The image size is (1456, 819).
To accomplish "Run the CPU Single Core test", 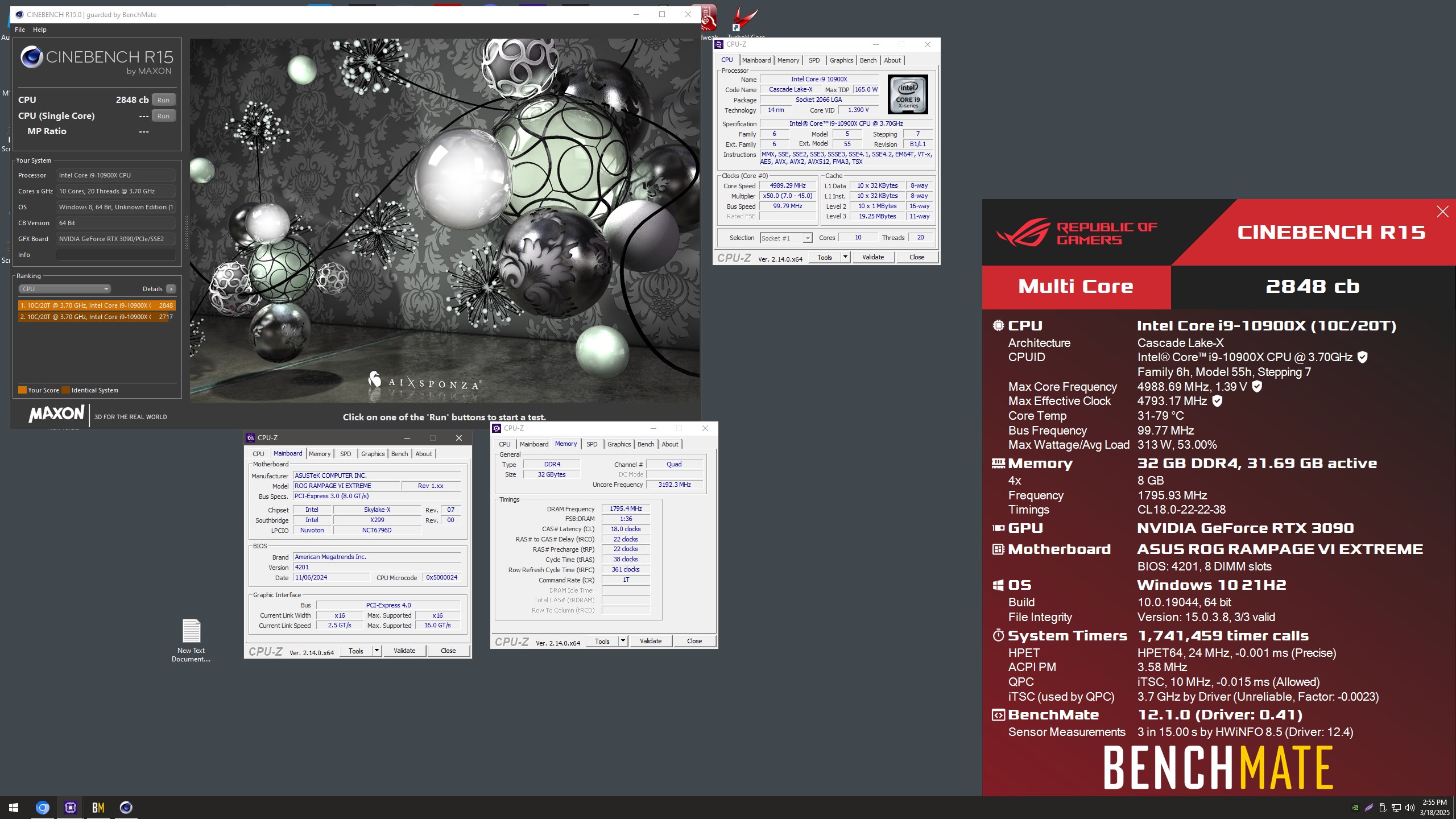I will tap(164, 116).
